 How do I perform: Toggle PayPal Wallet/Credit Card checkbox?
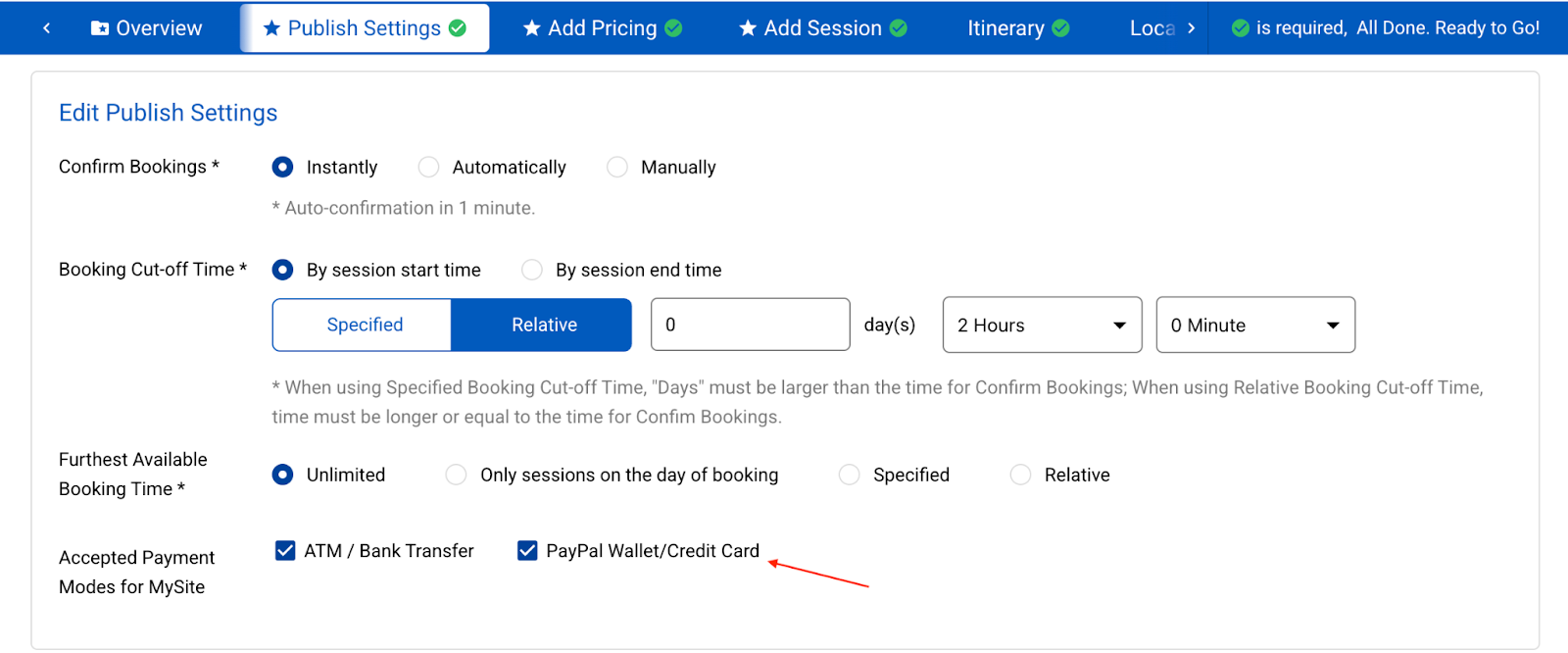coord(527,551)
